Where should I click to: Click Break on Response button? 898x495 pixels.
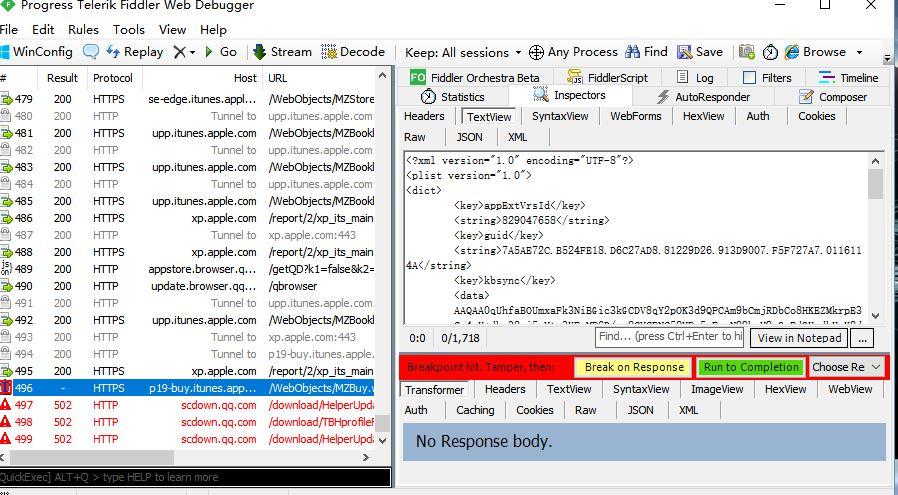634,367
